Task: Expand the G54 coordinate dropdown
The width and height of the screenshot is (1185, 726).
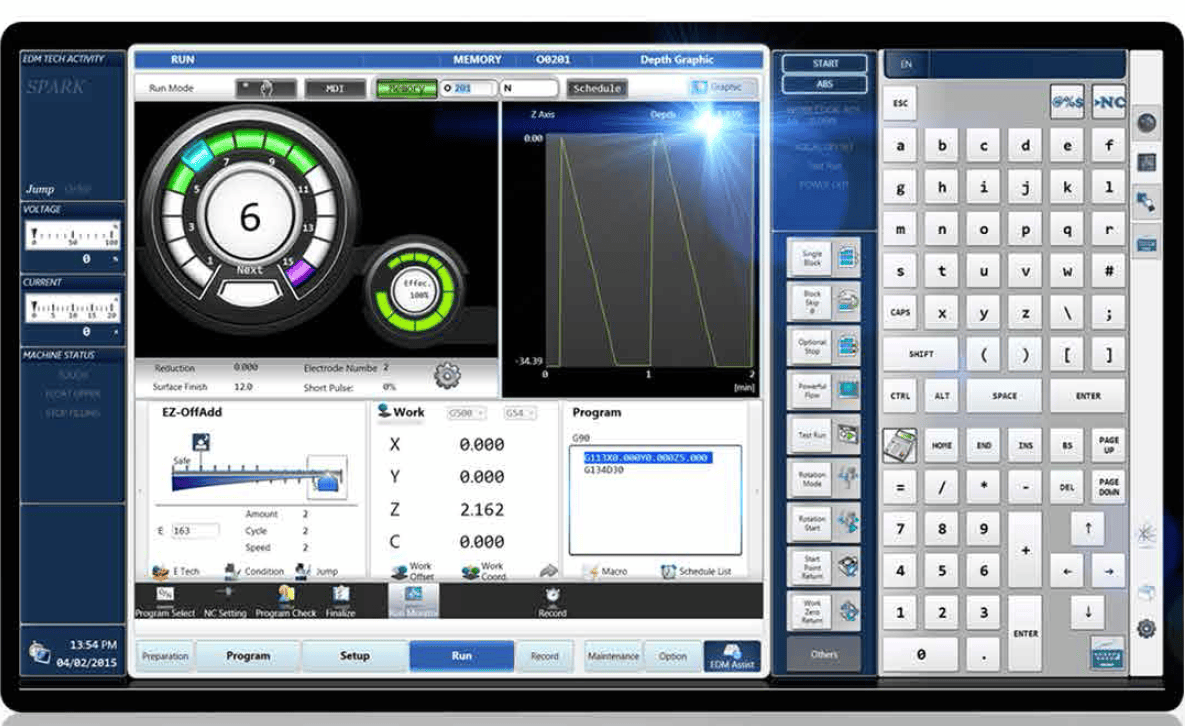Action: (x=520, y=413)
